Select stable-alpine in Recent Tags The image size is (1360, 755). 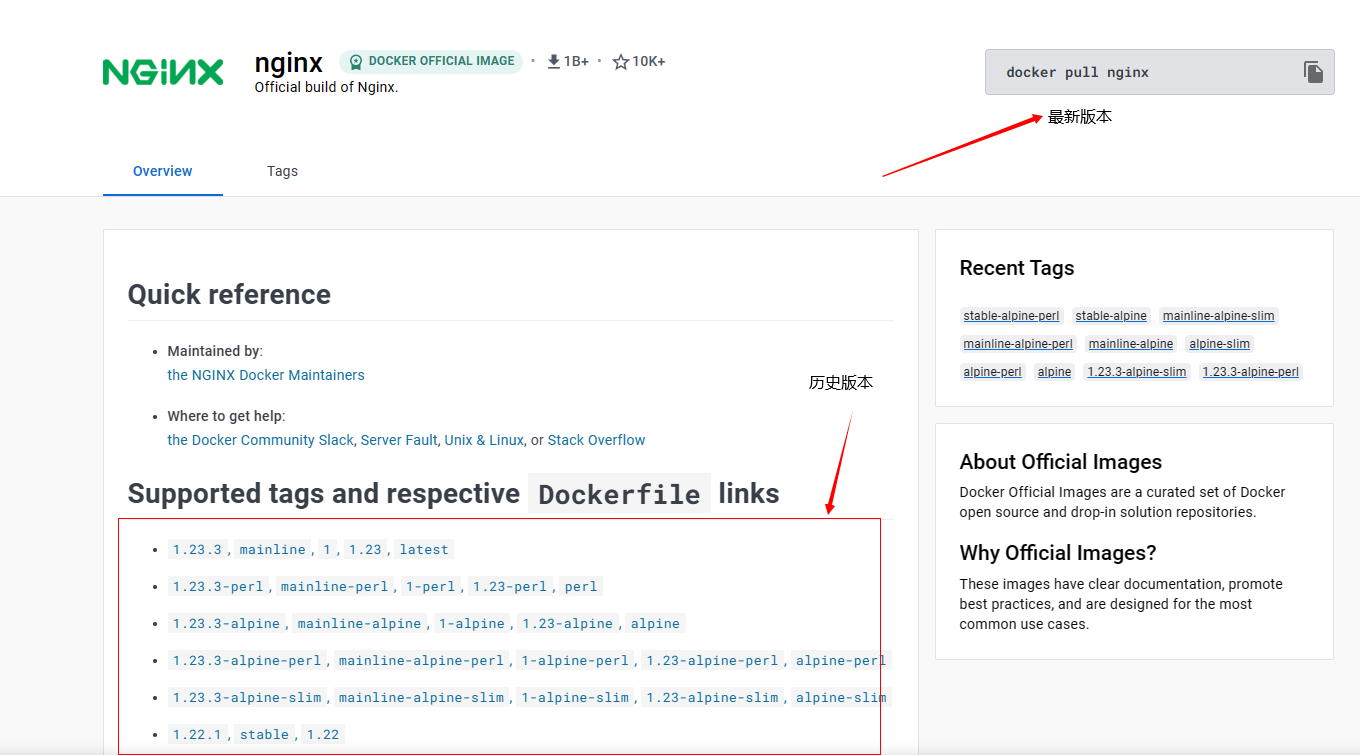(x=1111, y=316)
